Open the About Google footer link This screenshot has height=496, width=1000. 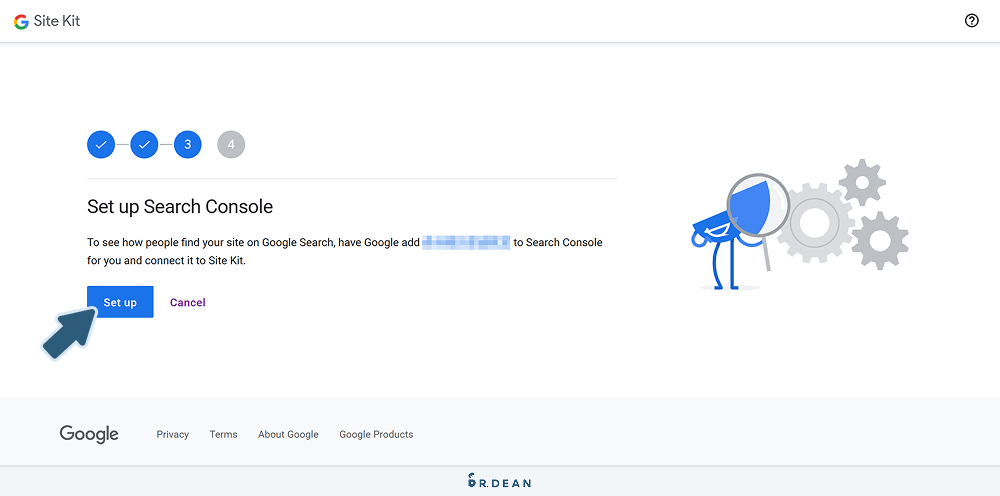288,434
